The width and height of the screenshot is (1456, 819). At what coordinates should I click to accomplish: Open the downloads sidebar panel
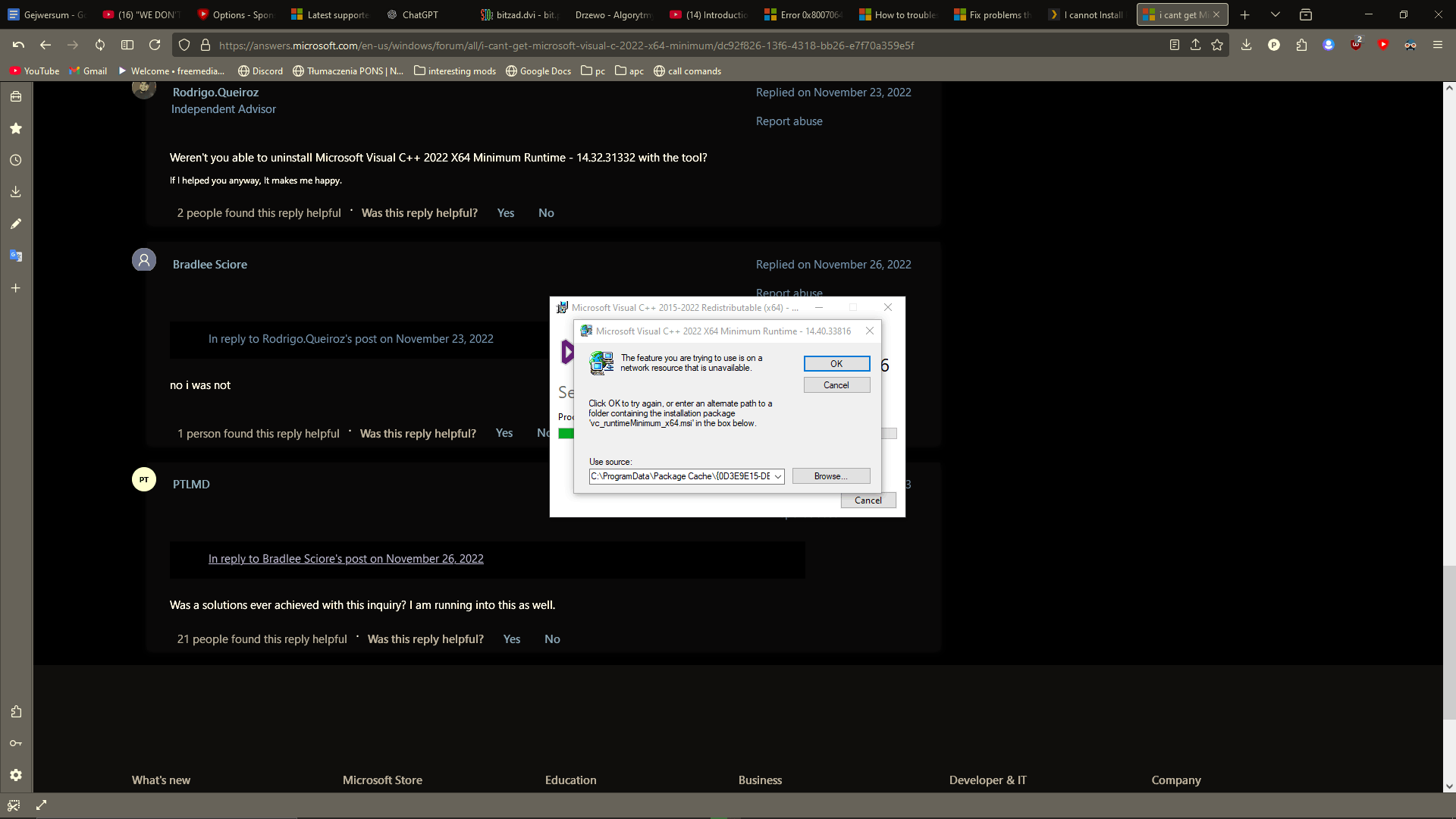(x=15, y=193)
